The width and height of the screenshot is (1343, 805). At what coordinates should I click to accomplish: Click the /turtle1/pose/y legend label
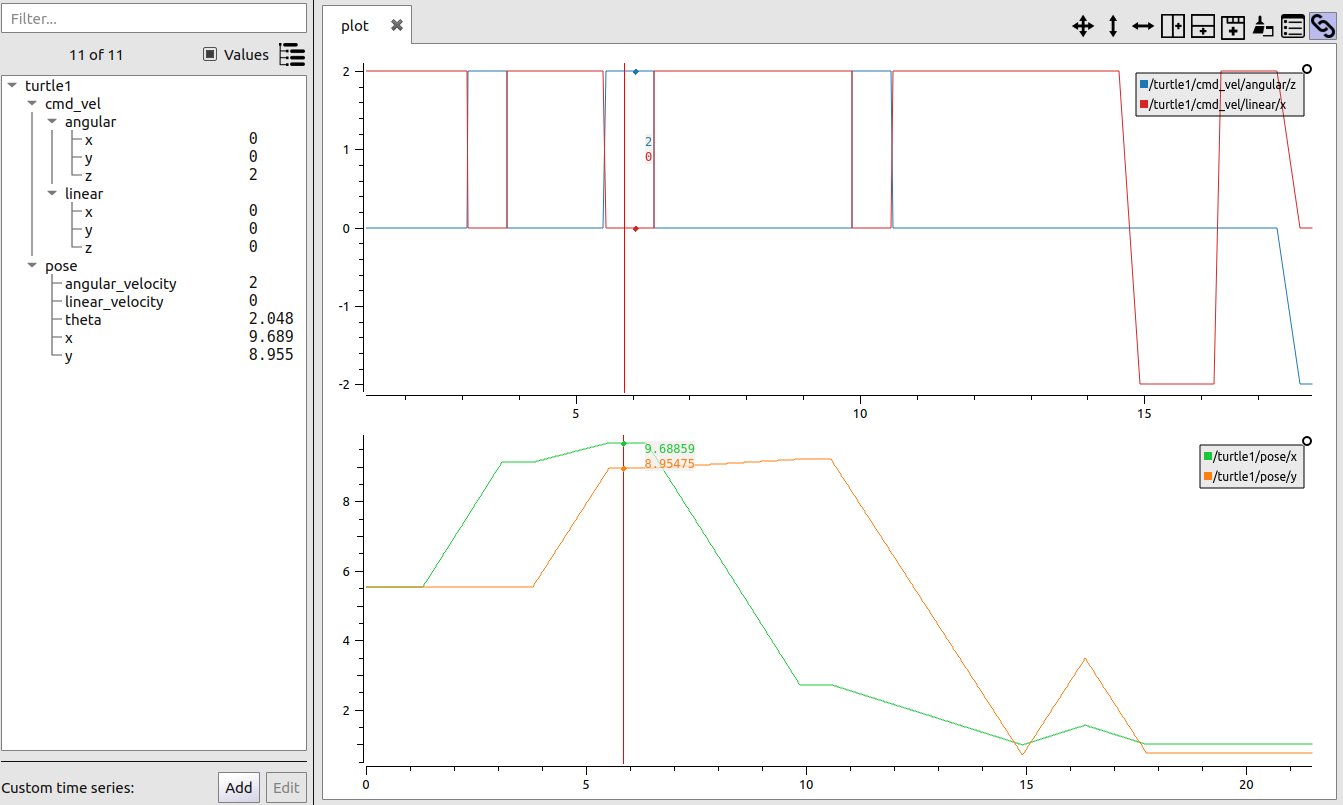coord(1255,476)
